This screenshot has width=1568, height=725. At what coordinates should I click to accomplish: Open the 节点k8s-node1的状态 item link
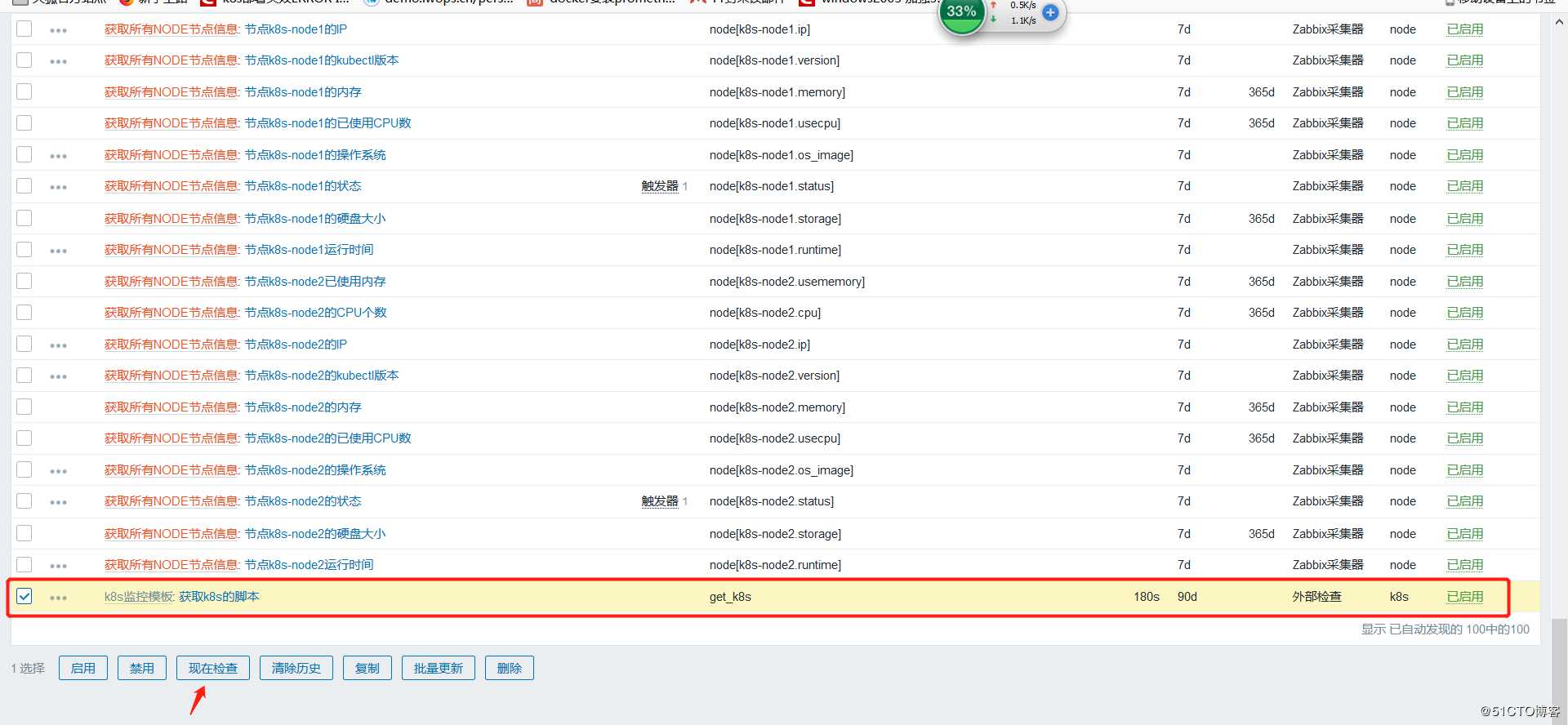point(303,186)
